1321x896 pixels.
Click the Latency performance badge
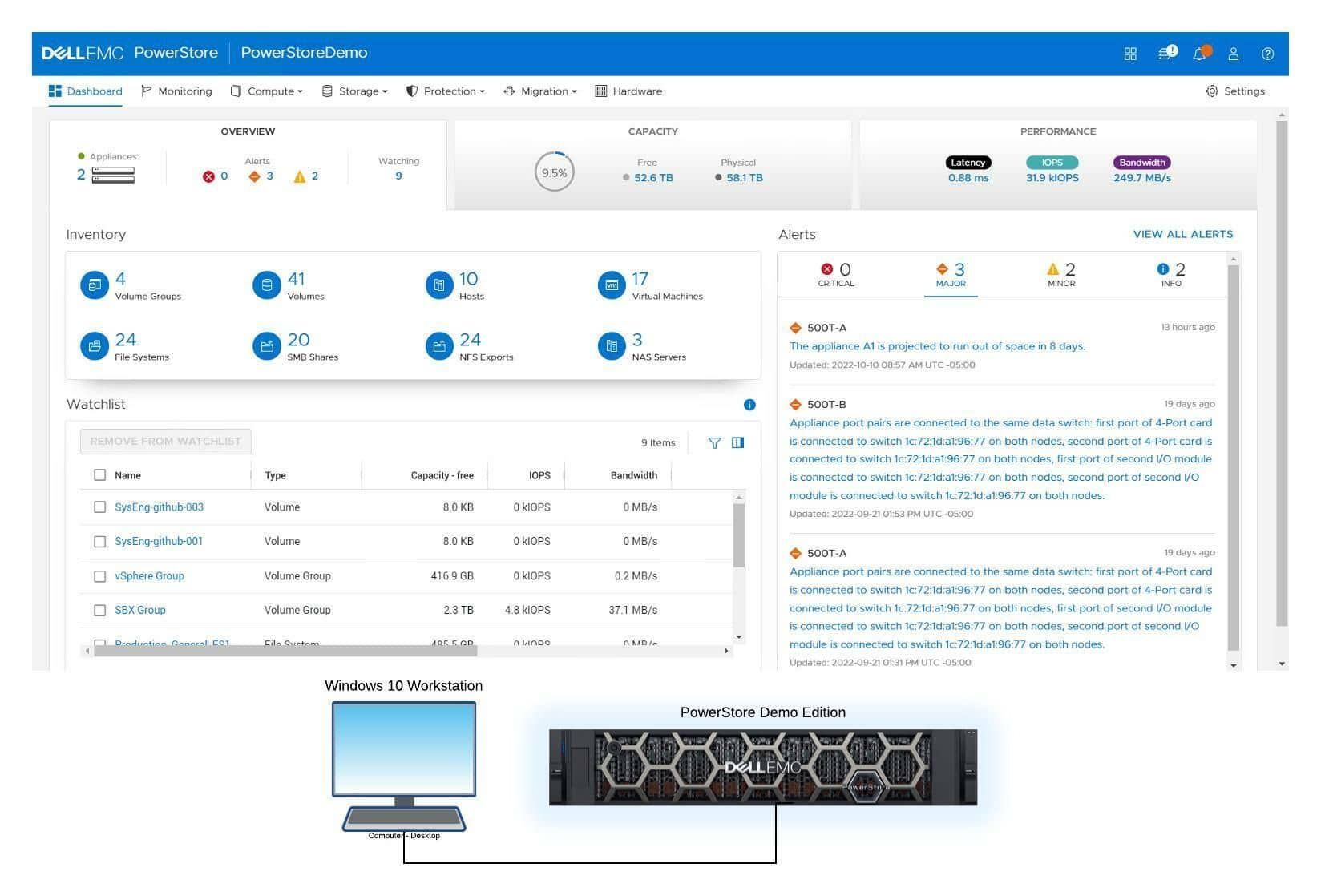[x=968, y=163]
